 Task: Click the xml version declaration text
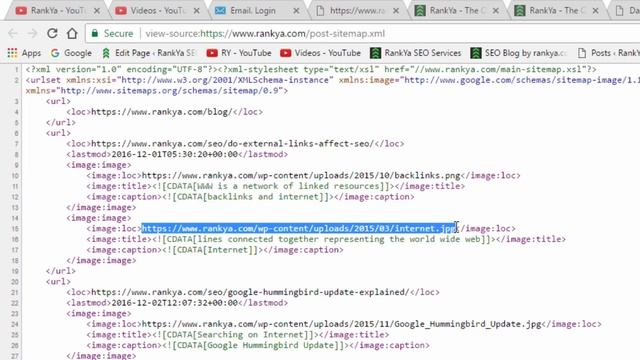(x=122, y=69)
